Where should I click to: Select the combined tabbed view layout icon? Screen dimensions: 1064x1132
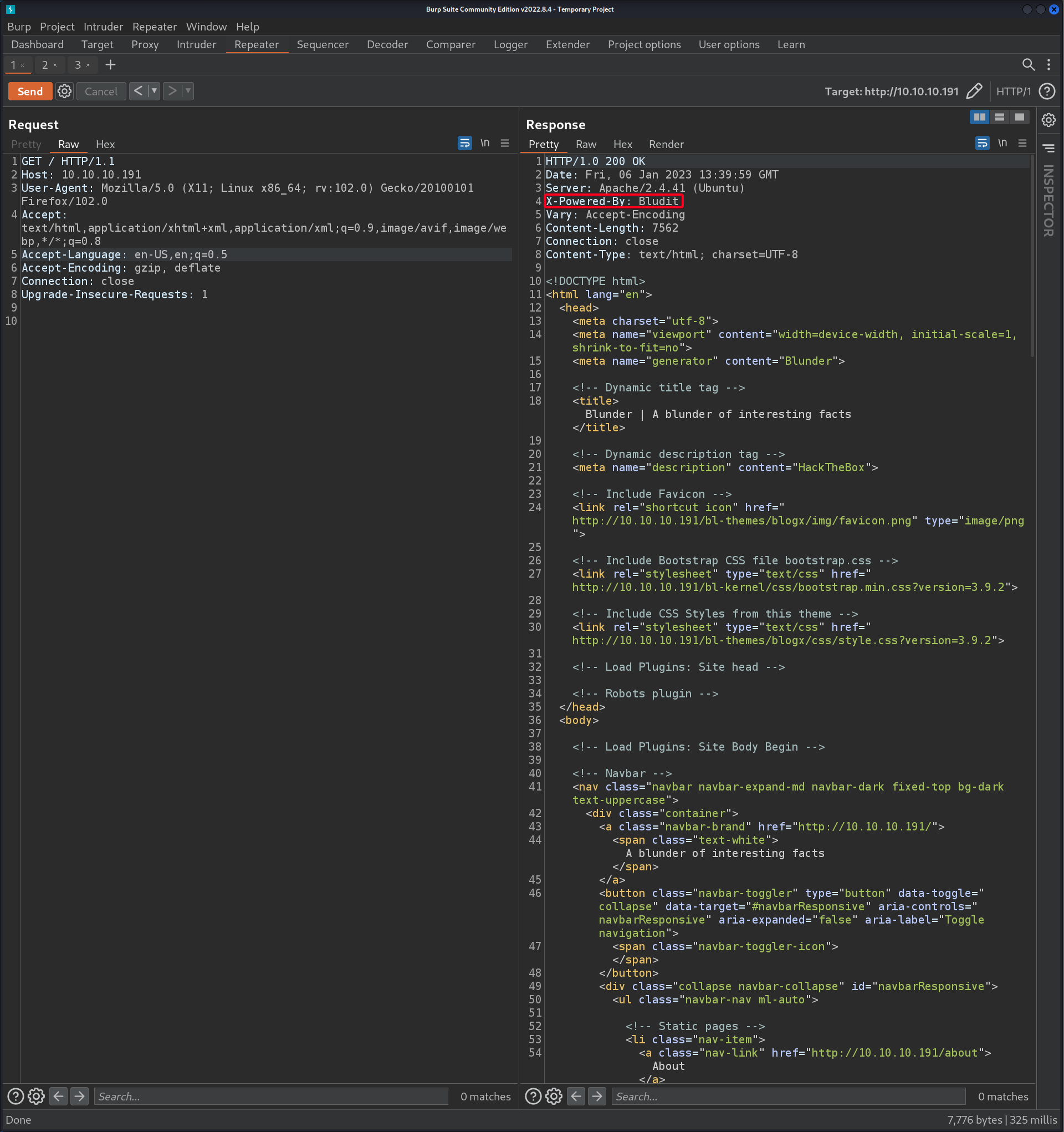click(1019, 117)
